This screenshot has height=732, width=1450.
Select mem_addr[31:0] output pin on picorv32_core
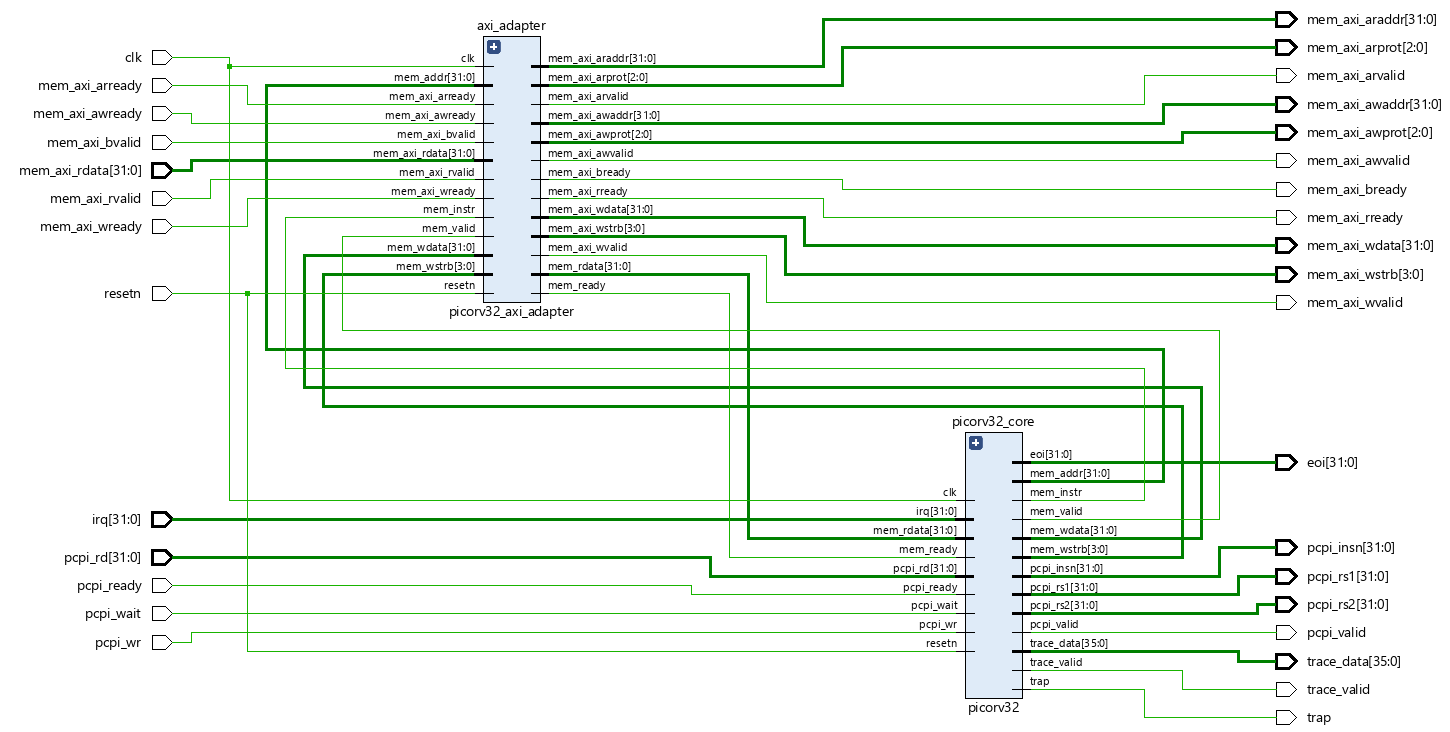[x=1070, y=473]
